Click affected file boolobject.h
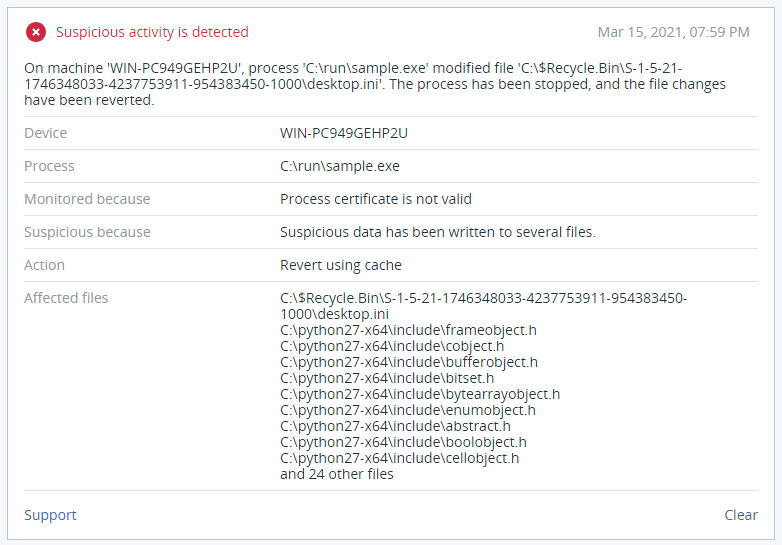This screenshot has width=782, height=545. [403, 442]
